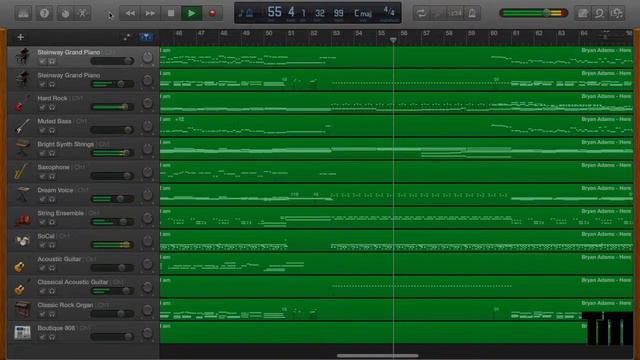640x360 pixels.
Task: Solo the Classic Rock Organ track
Action: (52, 314)
